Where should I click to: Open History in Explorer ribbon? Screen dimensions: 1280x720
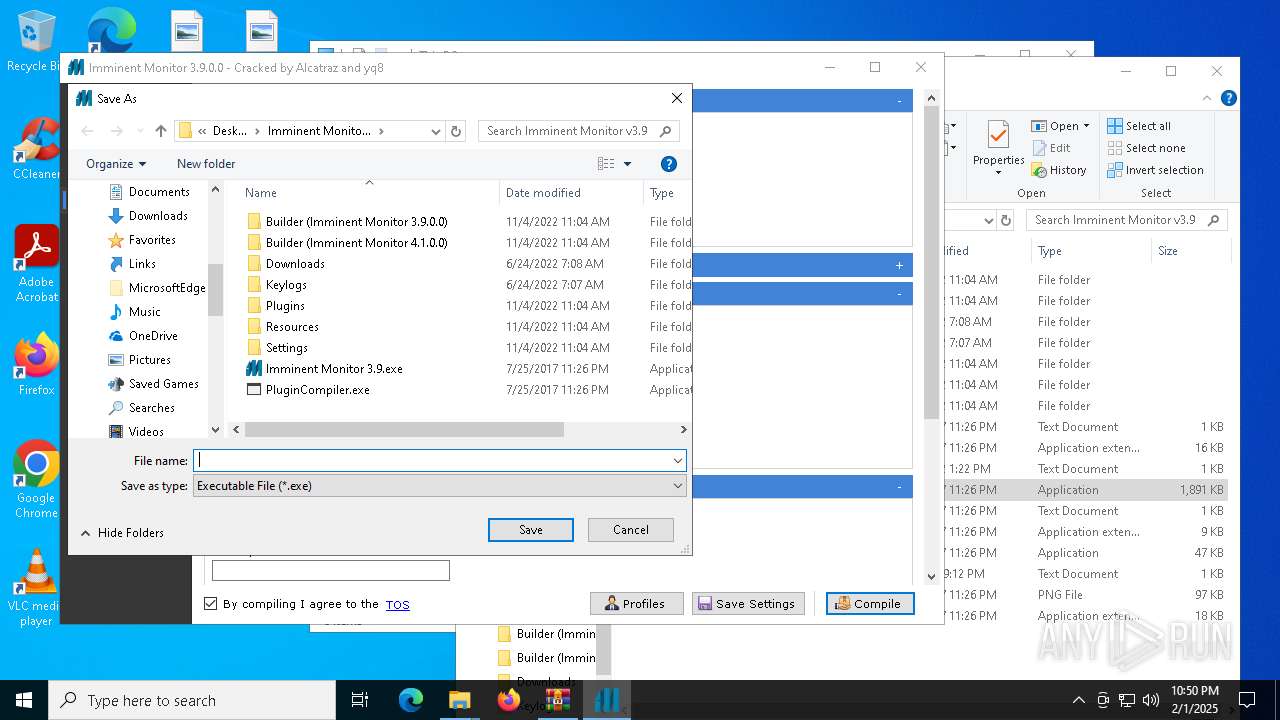coord(1059,170)
